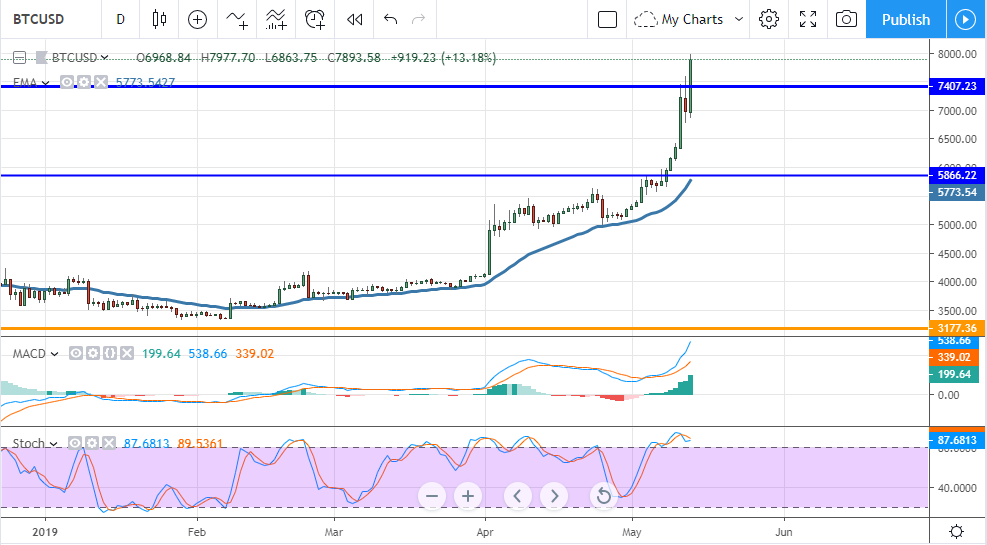Image resolution: width=987 pixels, height=545 pixels.
Task: Enter fullscreen mode
Action: pos(808,20)
